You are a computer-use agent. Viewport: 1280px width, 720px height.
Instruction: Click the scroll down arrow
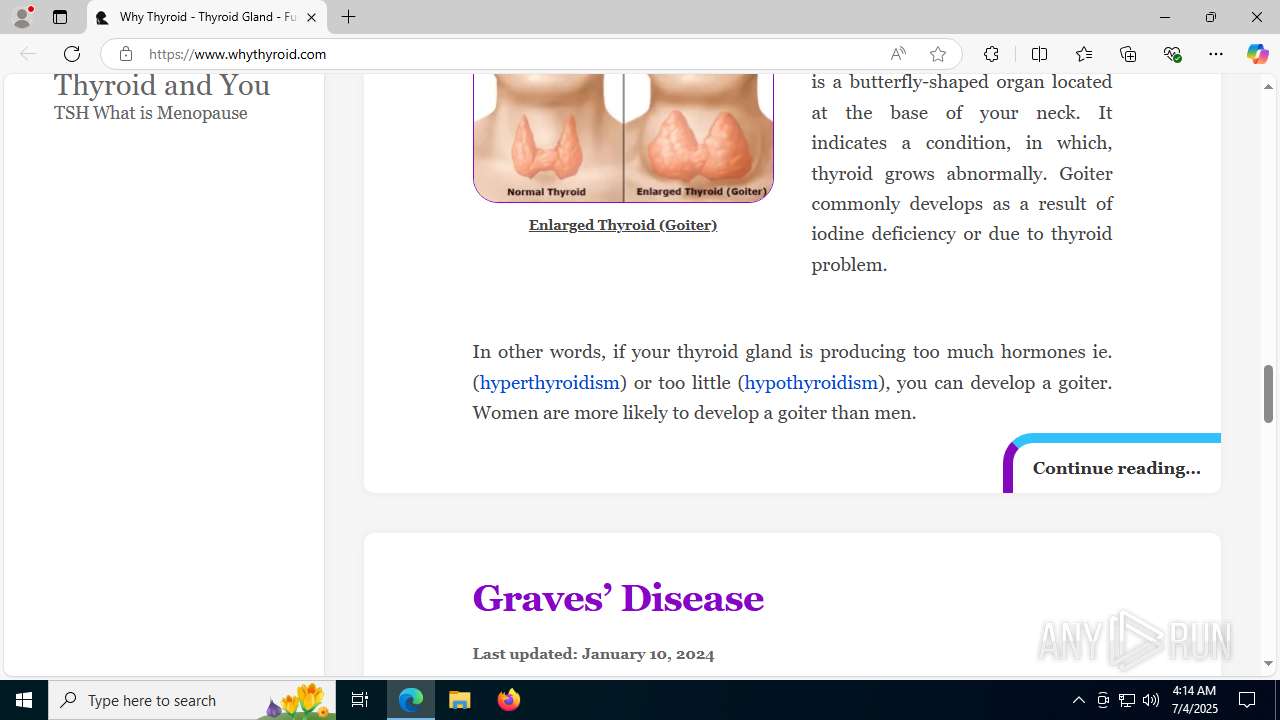(1268, 663)
